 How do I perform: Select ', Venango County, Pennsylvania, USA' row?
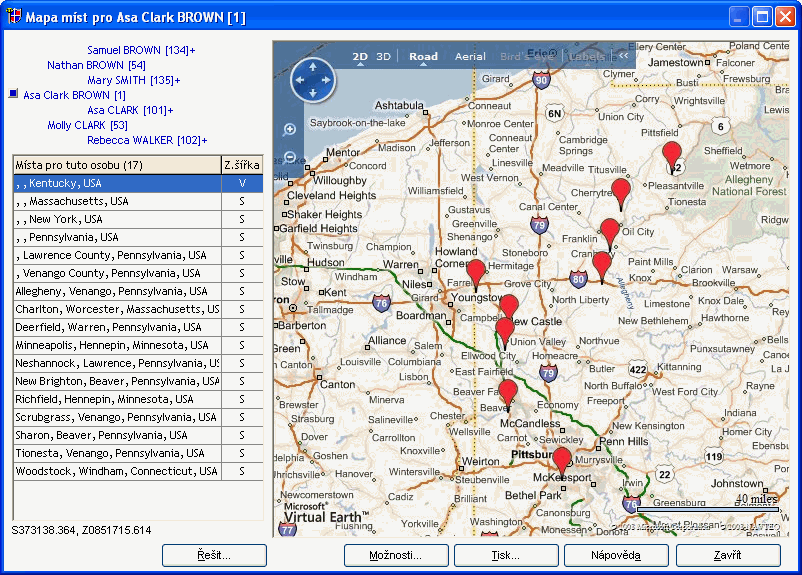pyautogui.click(x=138, y=273)
